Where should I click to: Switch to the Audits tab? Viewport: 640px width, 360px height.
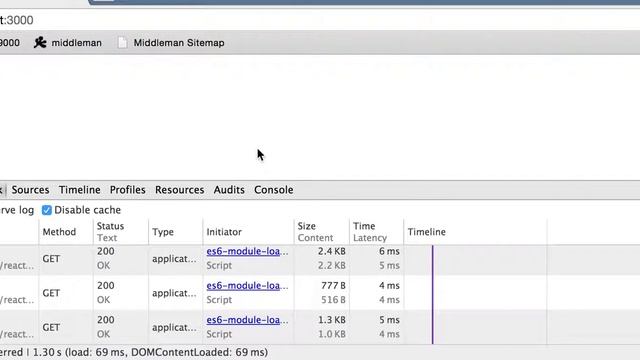[229, 190]
